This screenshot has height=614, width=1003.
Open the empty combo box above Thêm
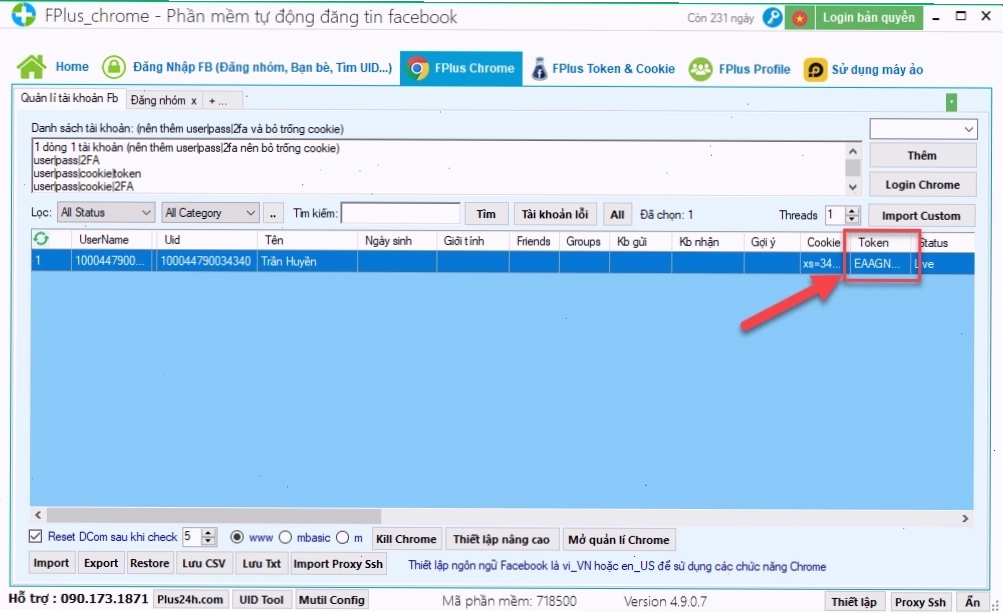click(x=923, y=129)
